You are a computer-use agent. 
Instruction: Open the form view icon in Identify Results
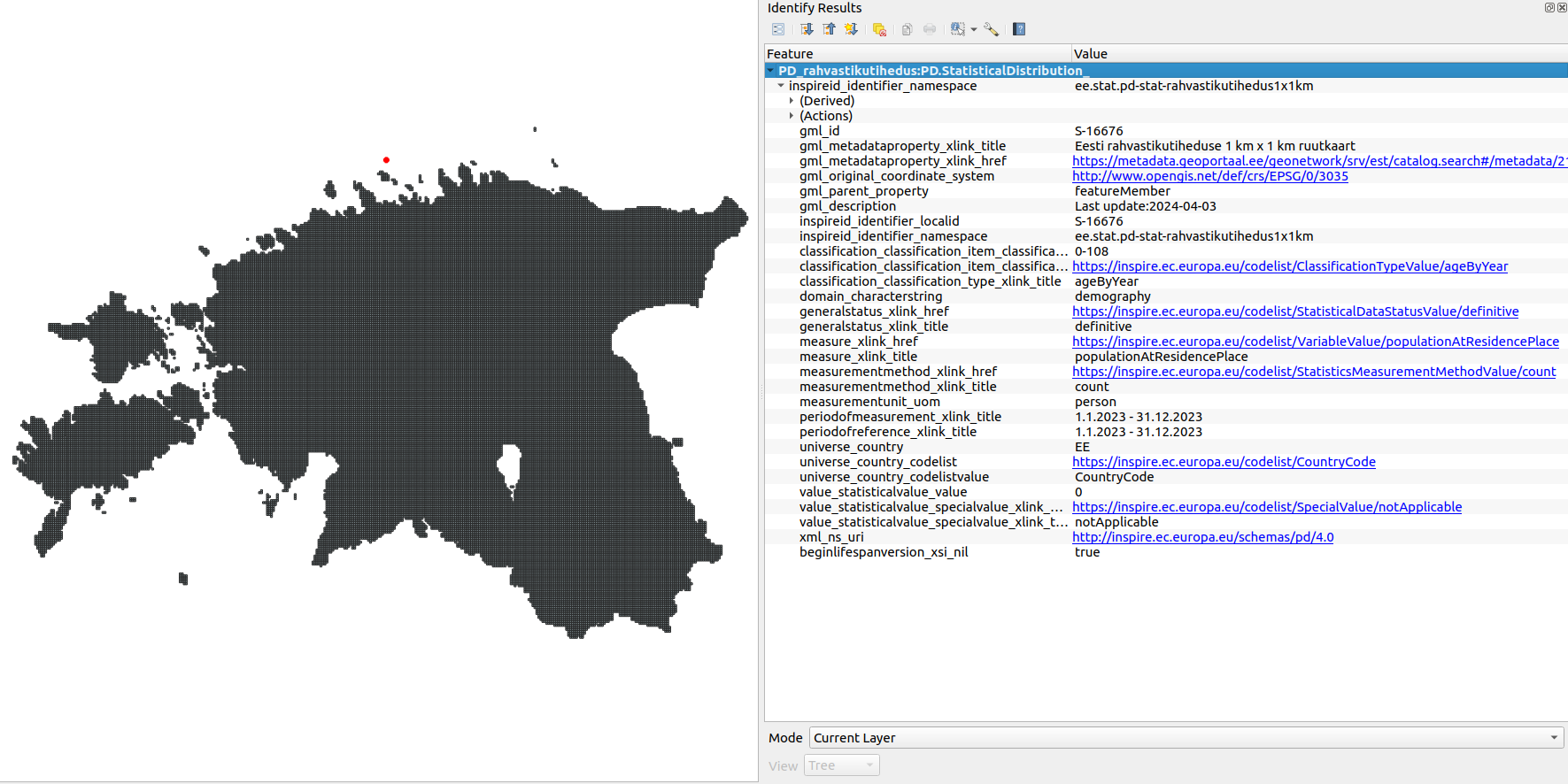tap(778, 29)
